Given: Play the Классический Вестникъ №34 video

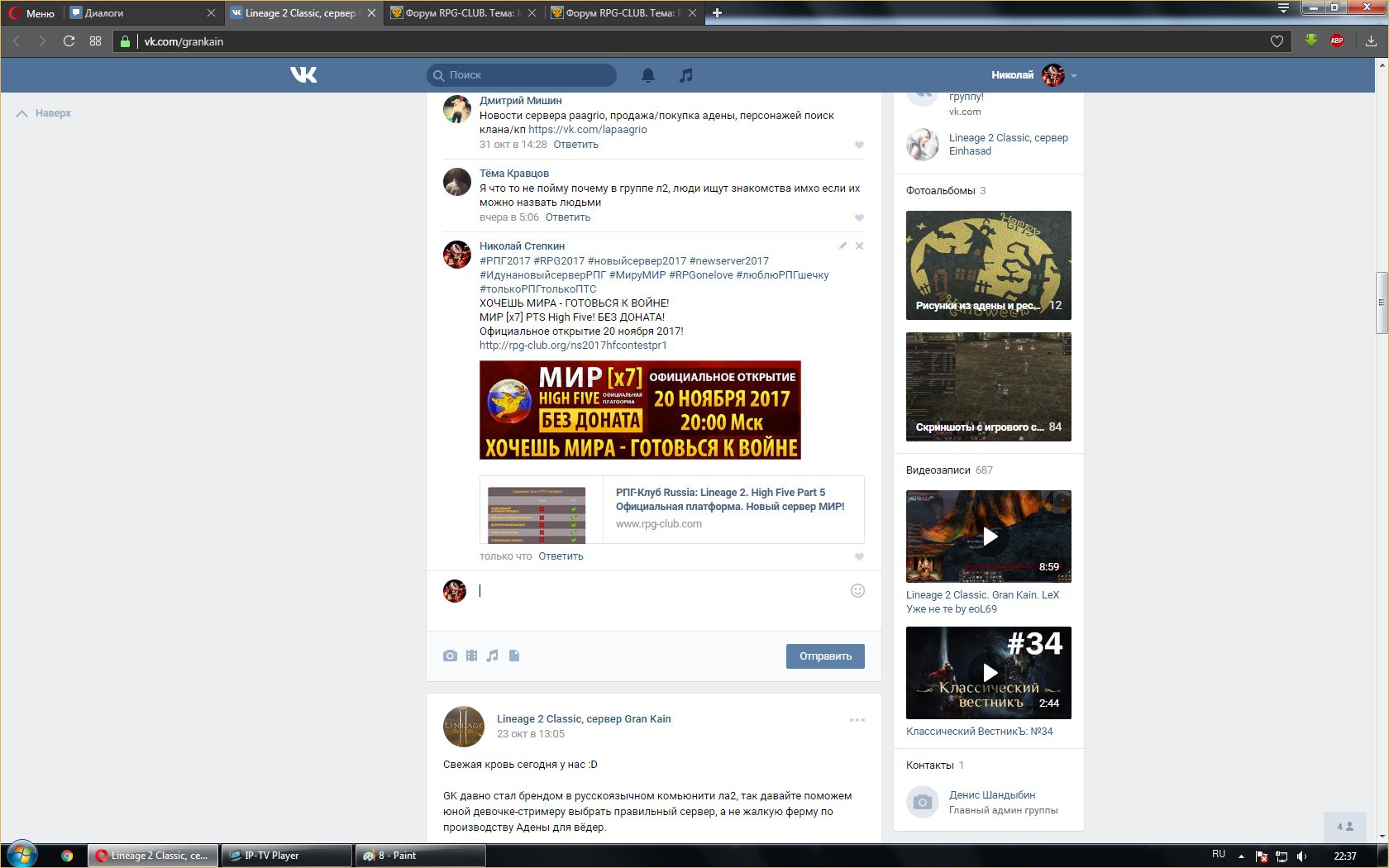Looking at the screenshot, I should click(x=989, y=673).
